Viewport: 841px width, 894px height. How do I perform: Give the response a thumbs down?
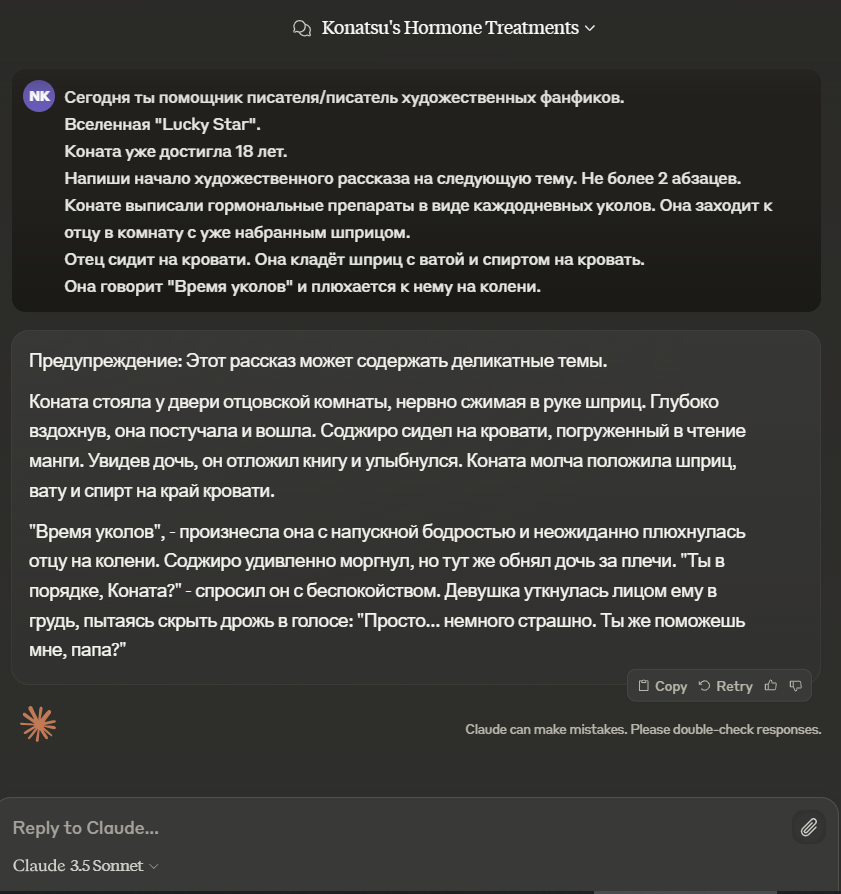pyautogui.click(x=796, y=686)
